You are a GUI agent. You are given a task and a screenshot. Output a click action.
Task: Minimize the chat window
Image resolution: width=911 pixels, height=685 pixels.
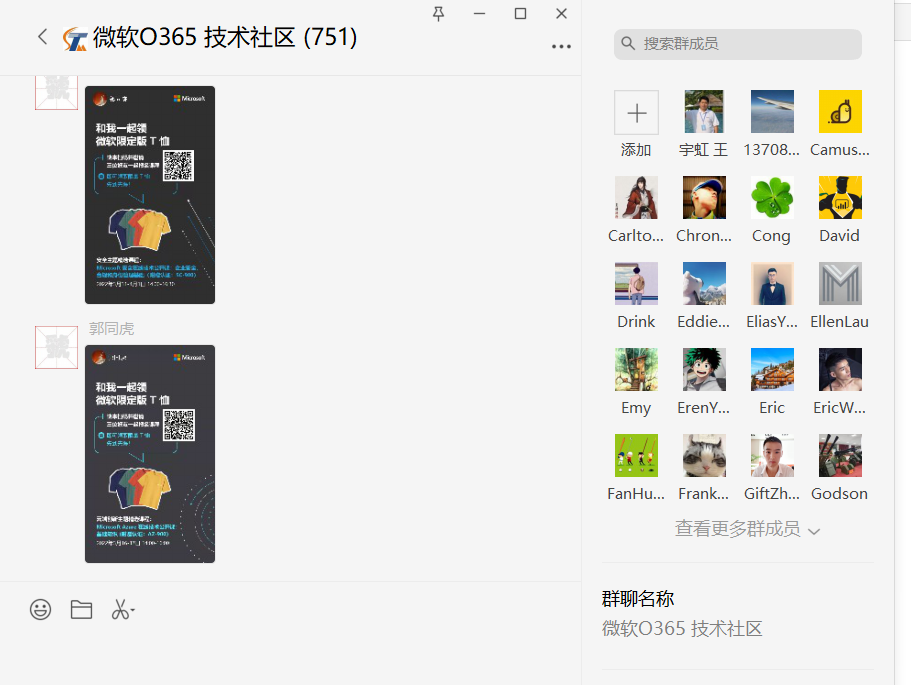pyautogui.click(x=479, y=13)
